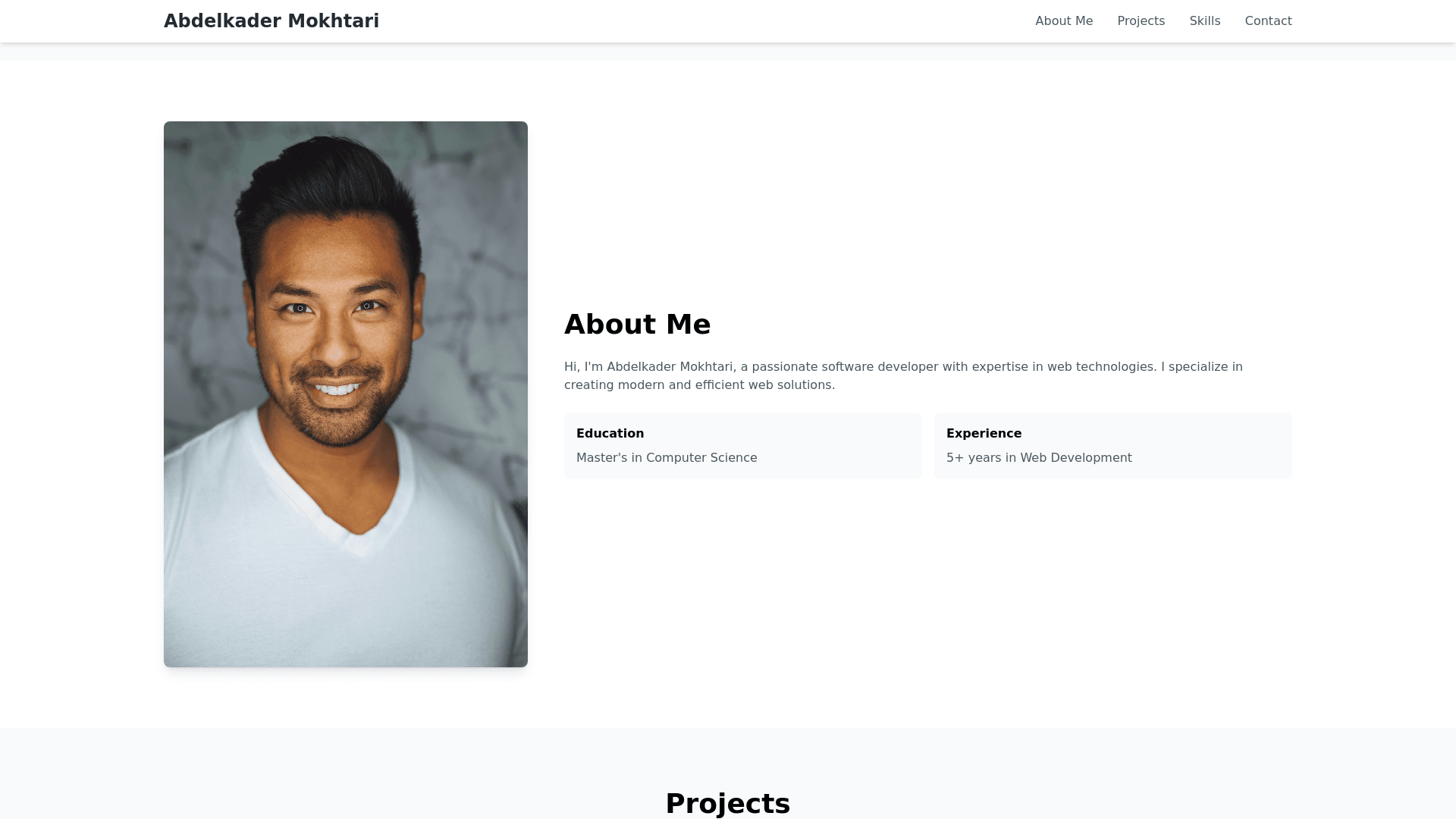Screen dimensions: 1456x819
Task: Click the Education card heading
Action: point(610,434)
